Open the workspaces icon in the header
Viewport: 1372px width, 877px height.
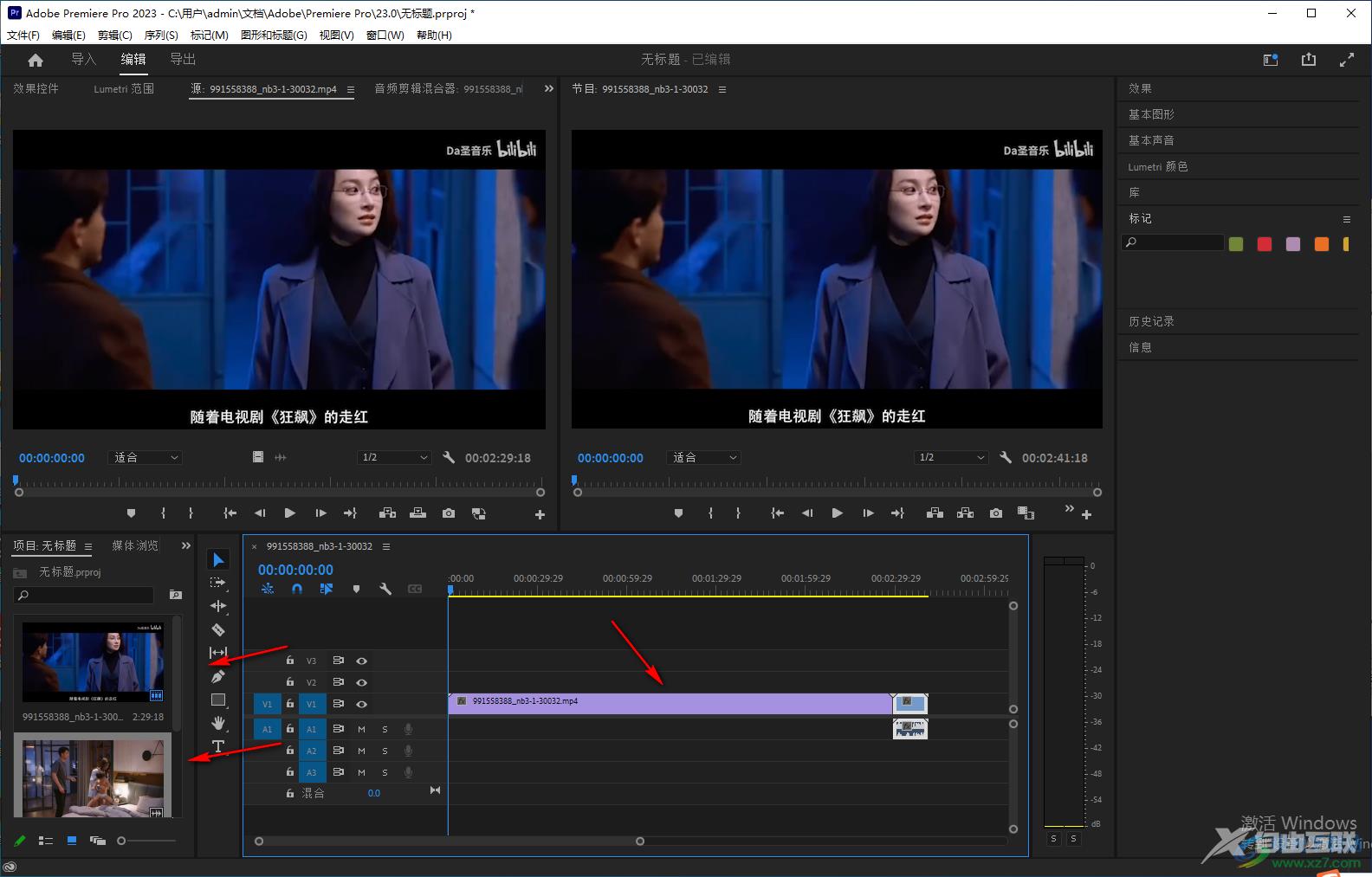click(1271, 60)
